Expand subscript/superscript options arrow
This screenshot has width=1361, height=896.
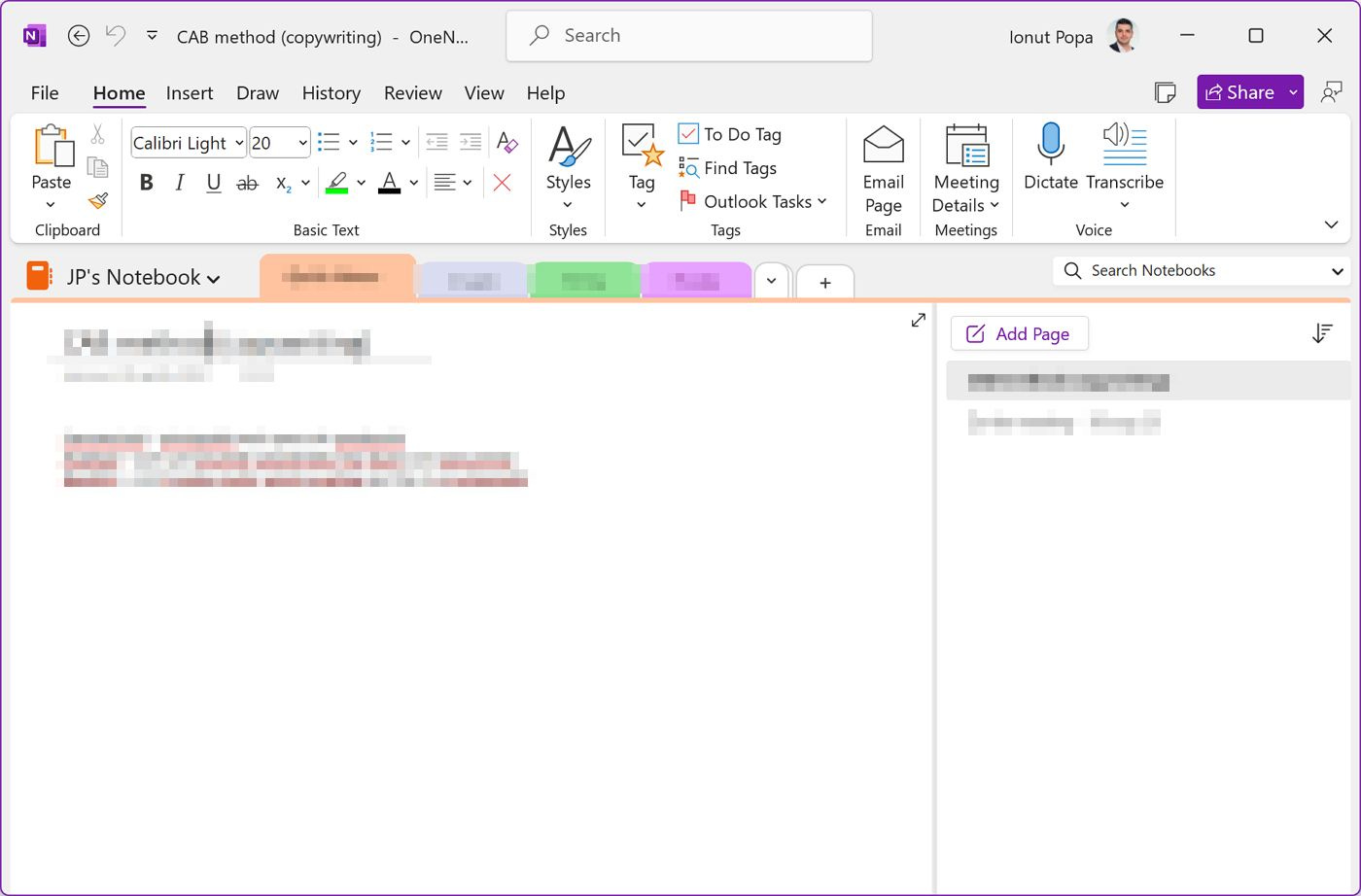click(305, 183)
